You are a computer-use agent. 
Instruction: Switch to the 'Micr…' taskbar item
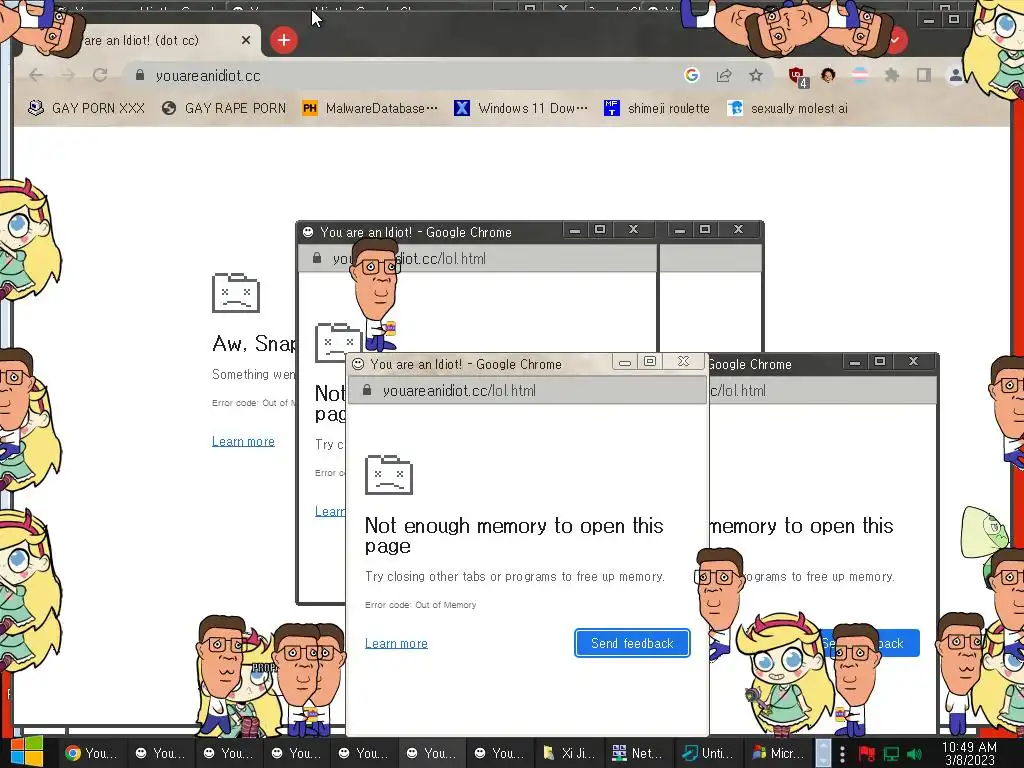tap(778, 753)
